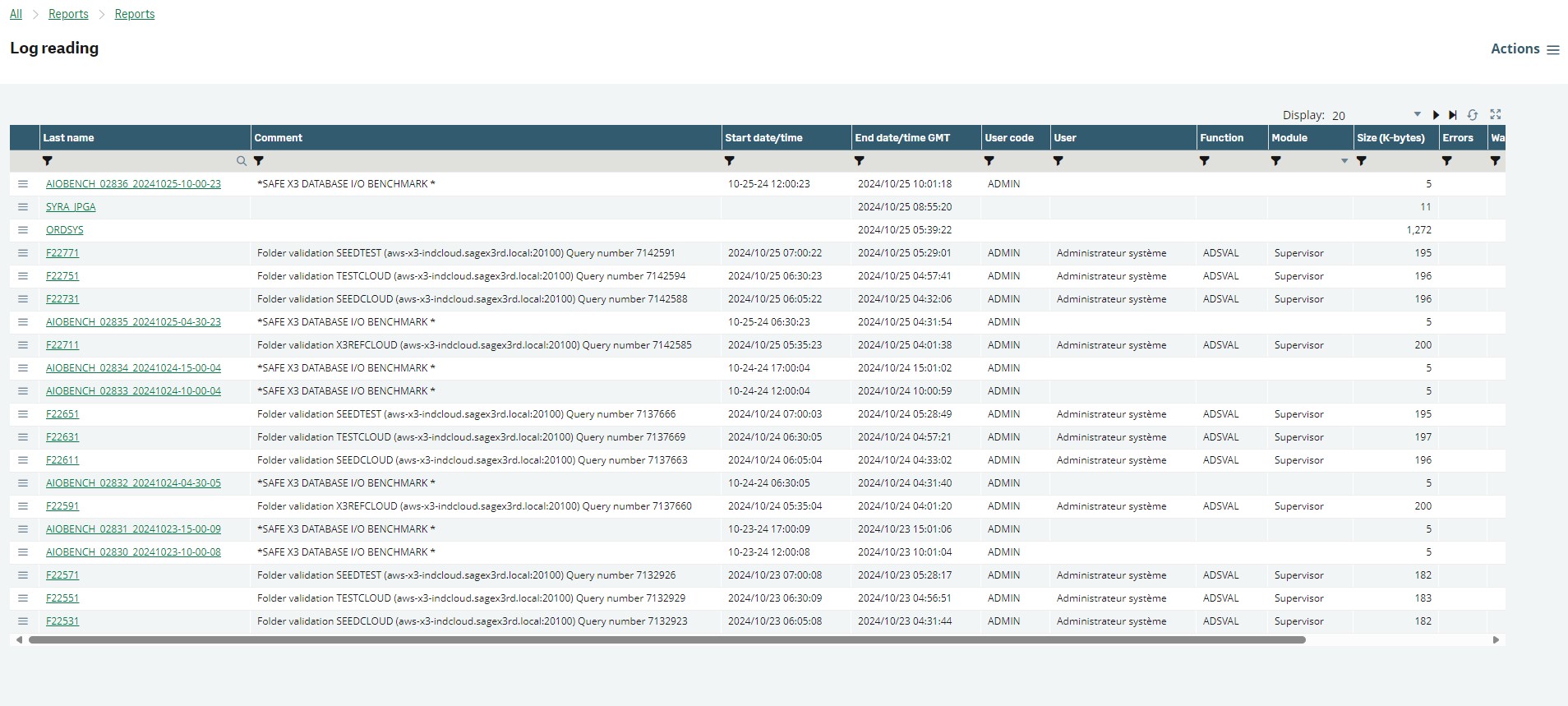
Task: Click the filter icon under Errors column
Action: [x=1447, y=161]
